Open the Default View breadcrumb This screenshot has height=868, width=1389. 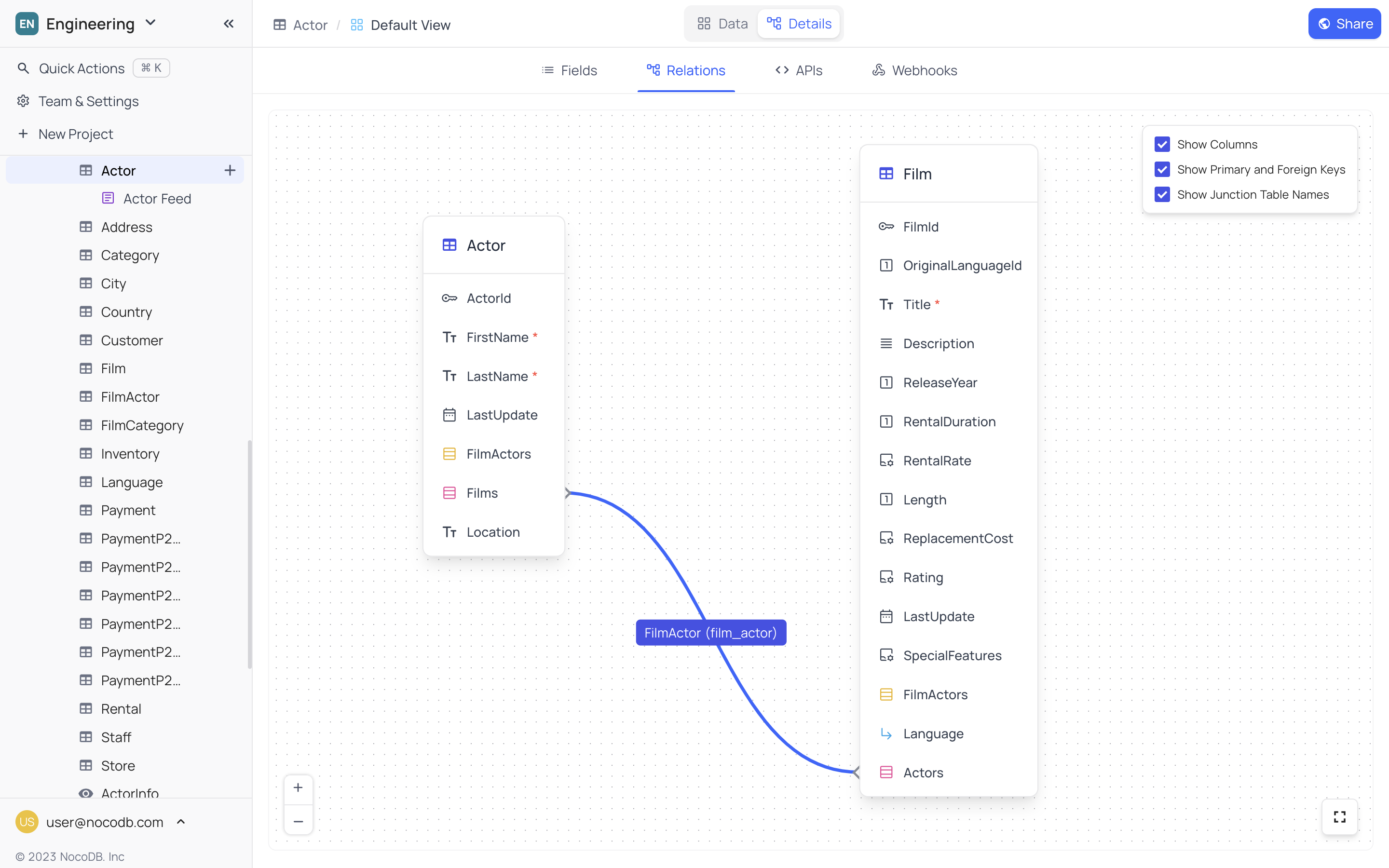coord(410,25)
